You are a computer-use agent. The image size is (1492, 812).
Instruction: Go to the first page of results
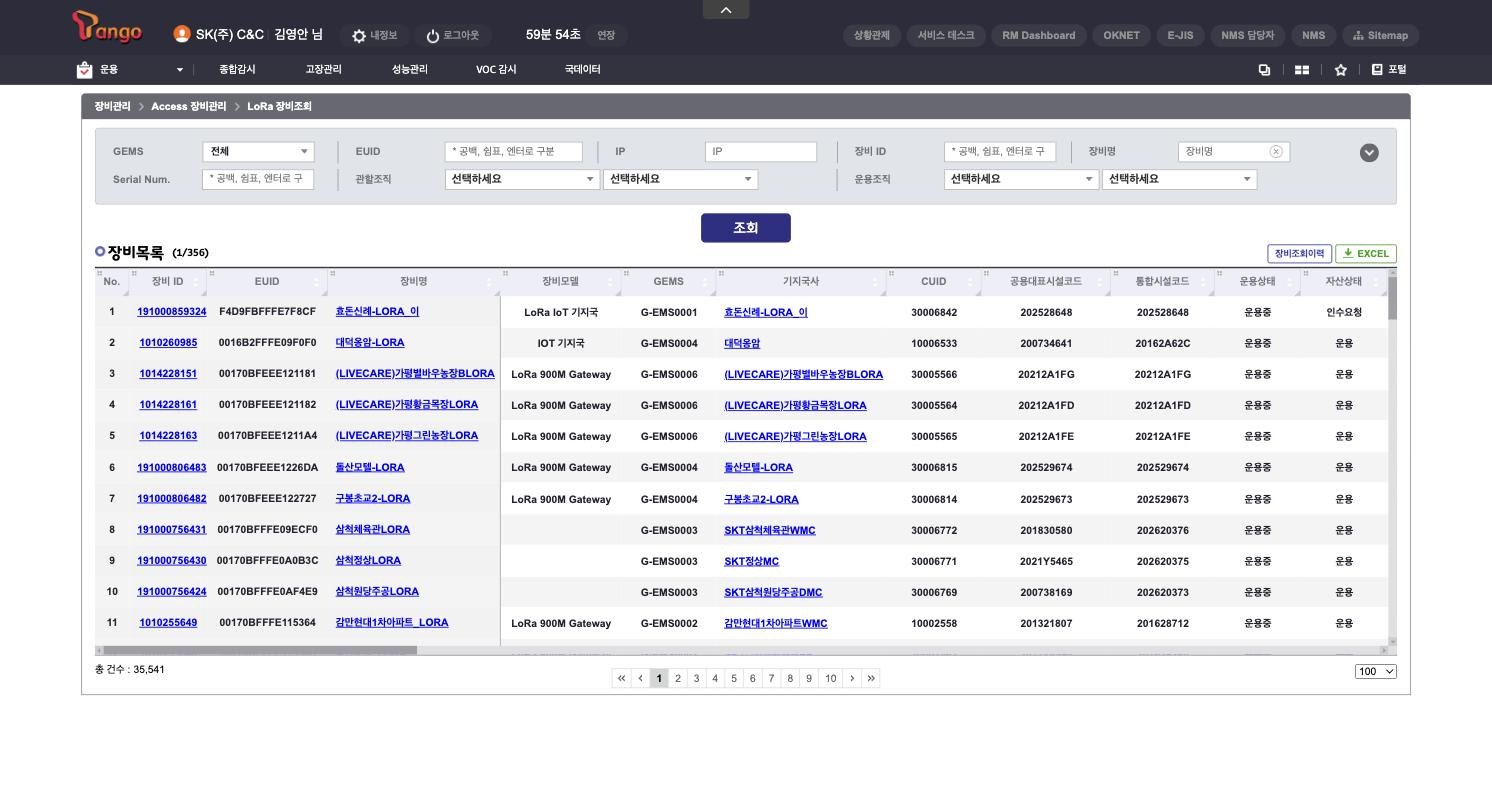pyautogui.click(x=622, y=678)
